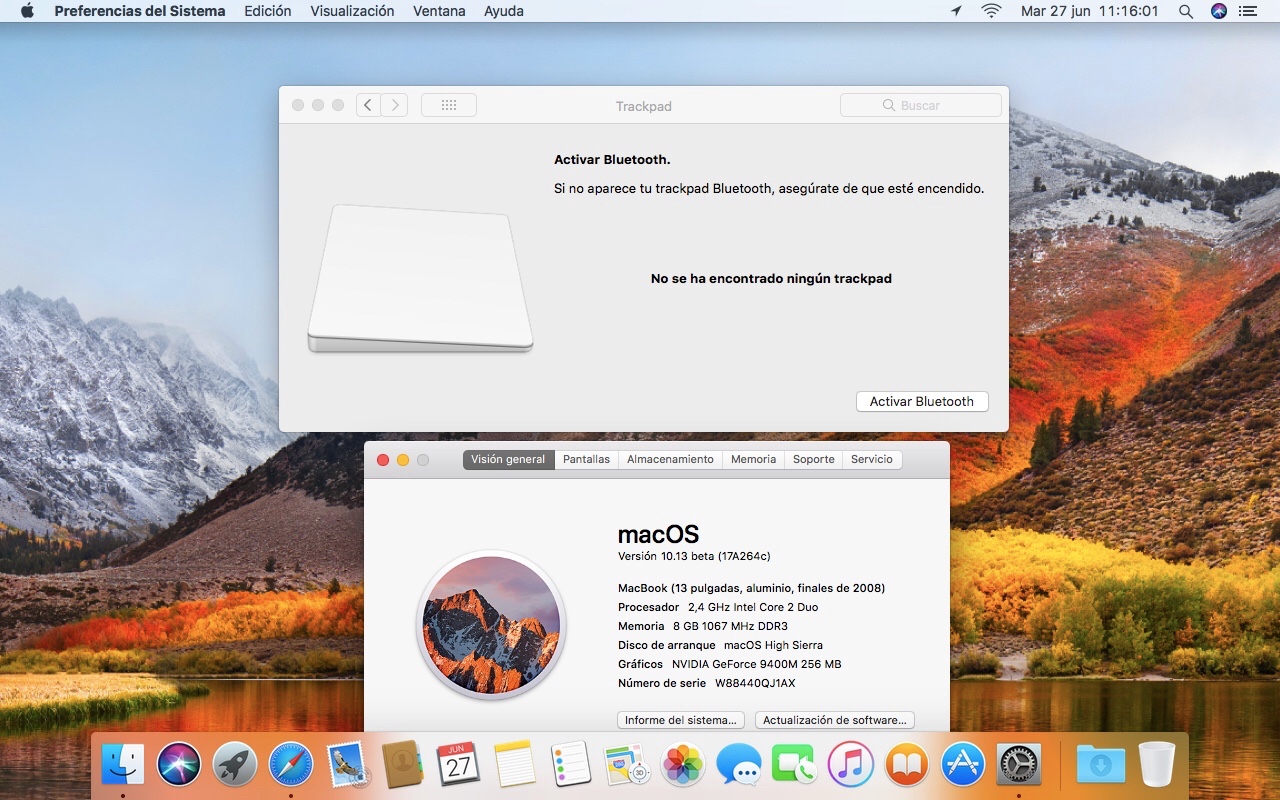Show all preferences grid button
Viewport: 1280px width, 800px height.
click(449, 105)
